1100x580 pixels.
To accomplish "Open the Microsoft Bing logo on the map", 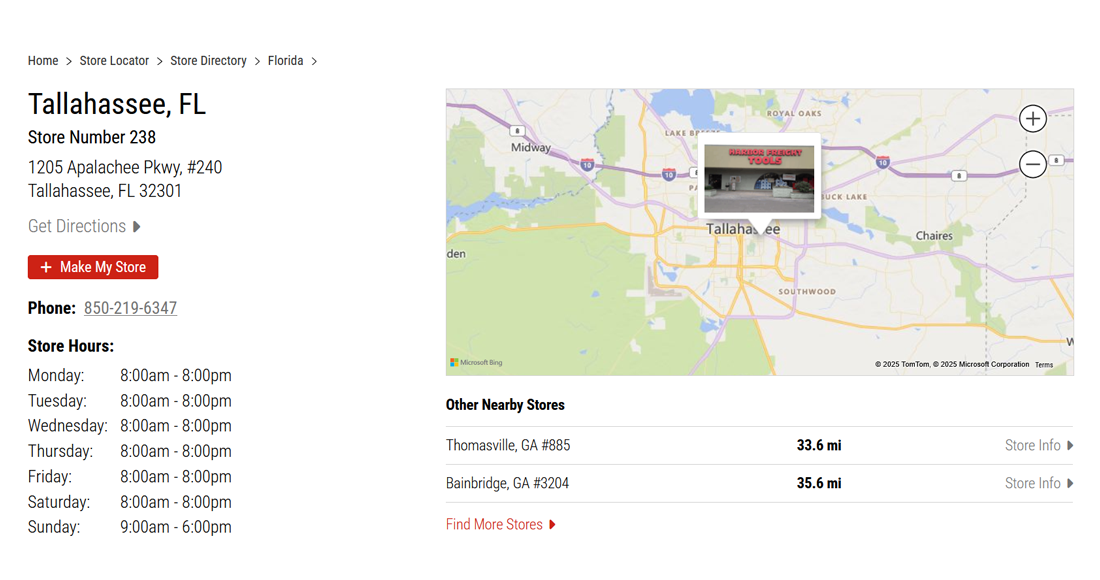I will (x=478, y=363).
